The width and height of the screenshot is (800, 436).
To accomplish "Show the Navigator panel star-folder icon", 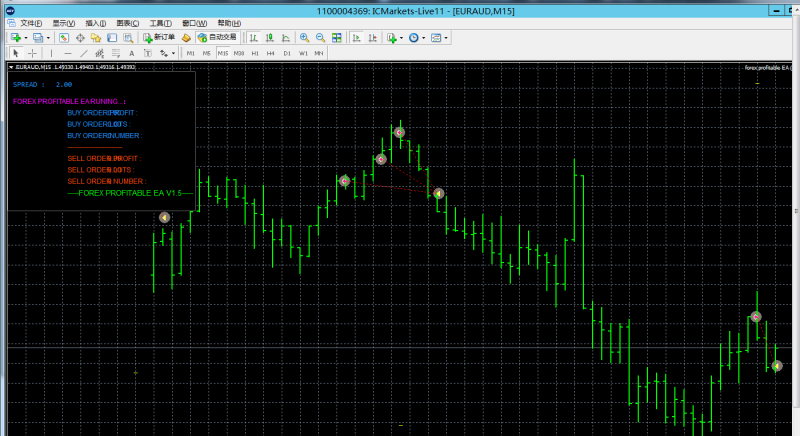I will click(x=96, y=38).
